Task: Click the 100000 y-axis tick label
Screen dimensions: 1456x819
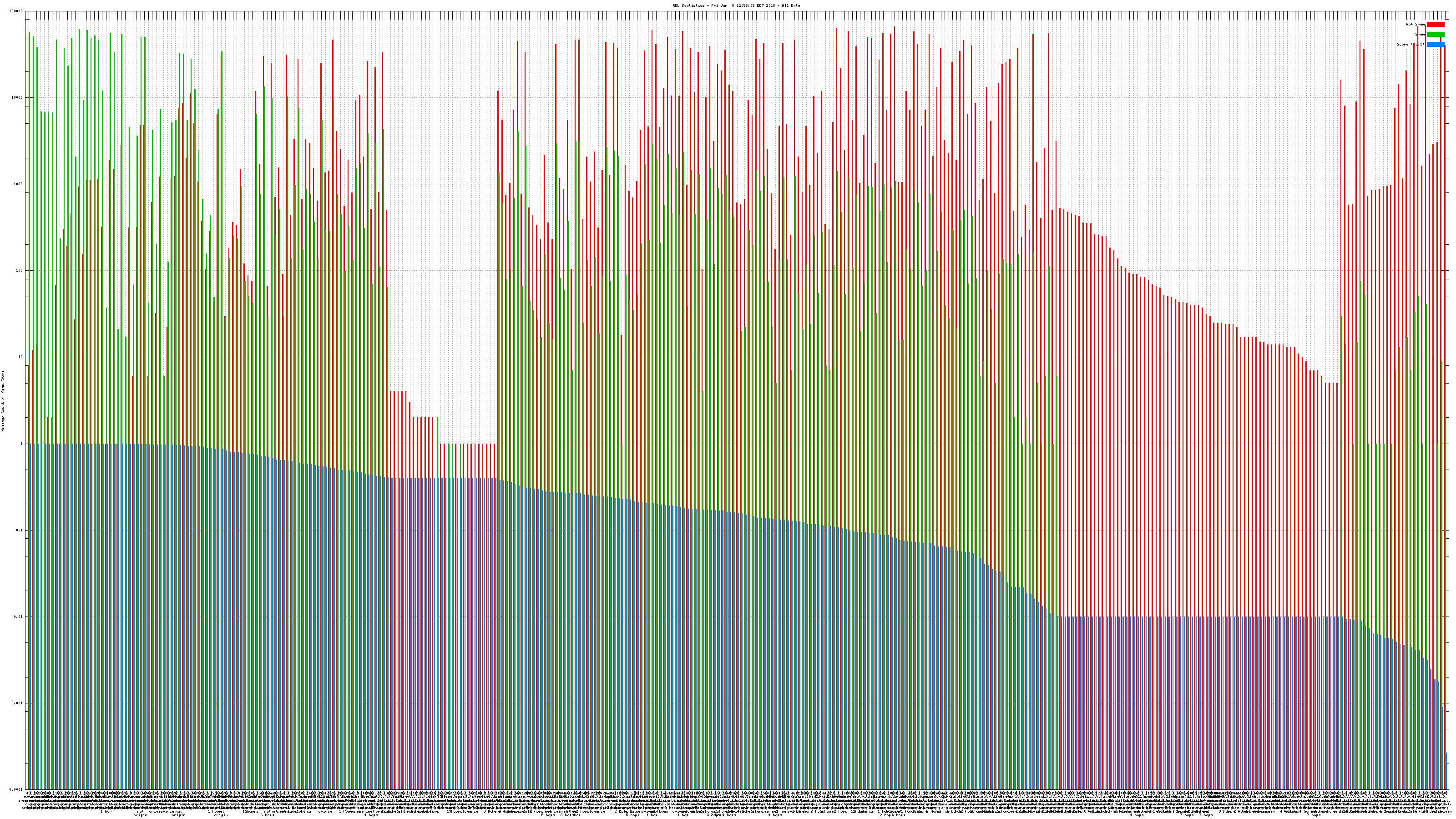Action: [x=16, y=11]
